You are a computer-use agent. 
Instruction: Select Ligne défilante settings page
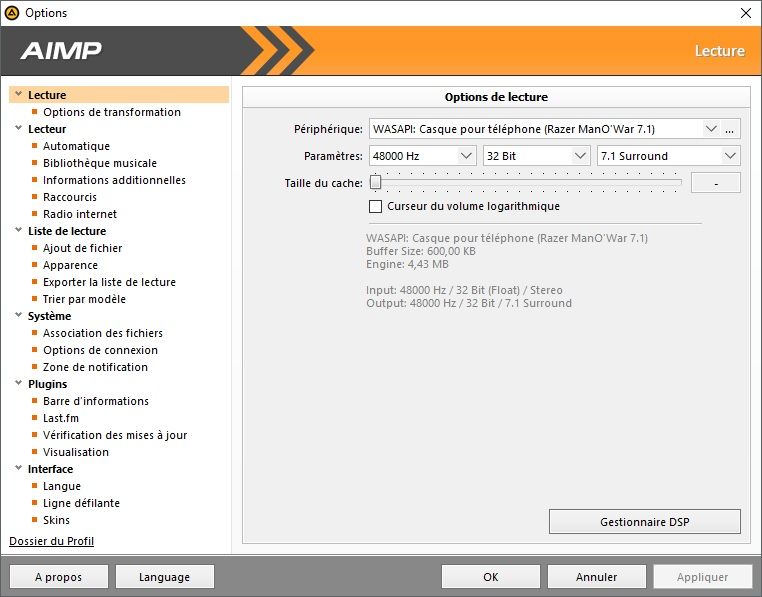pyautogui.click(x=81, y=503)
